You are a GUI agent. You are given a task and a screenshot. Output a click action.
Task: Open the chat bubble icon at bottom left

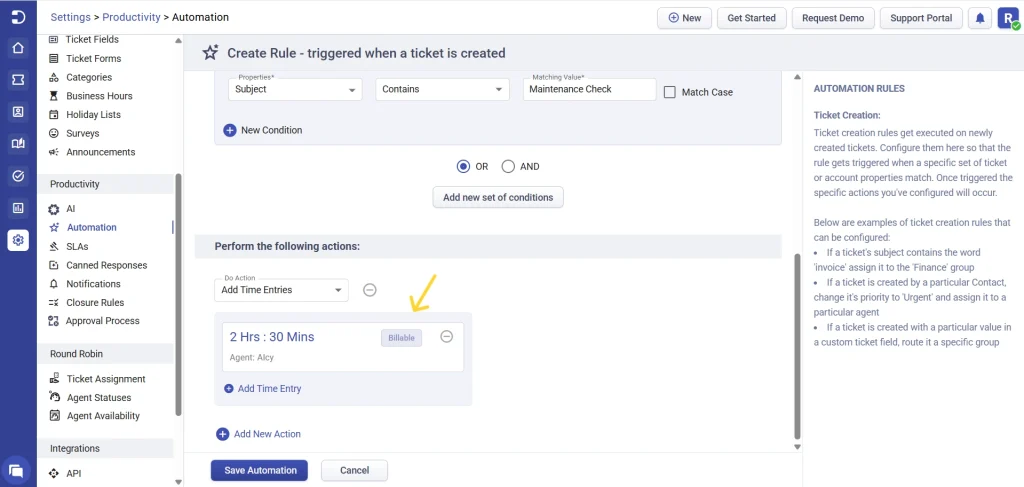(x=17, y=470)
